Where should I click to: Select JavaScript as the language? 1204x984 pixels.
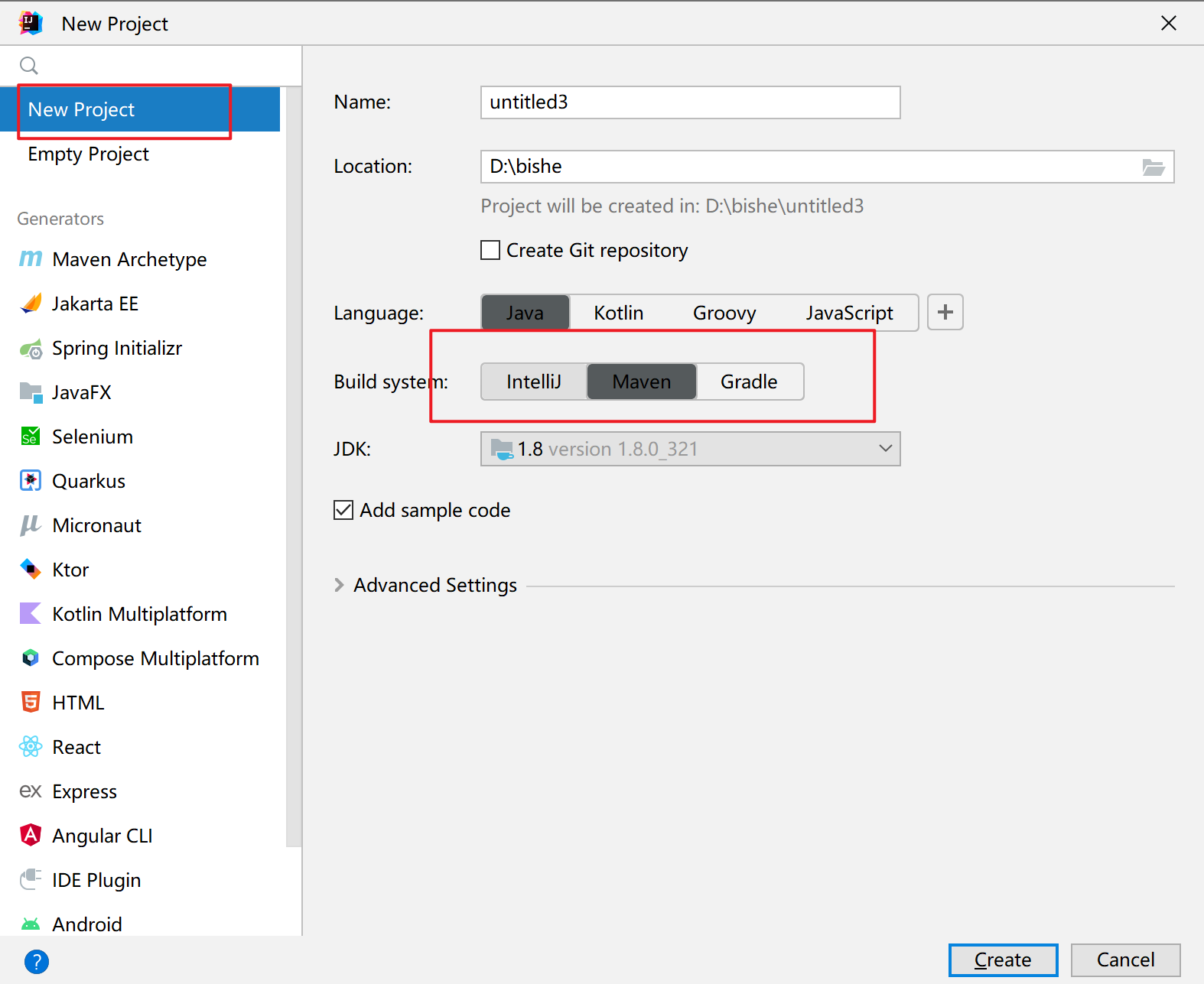click(849, 313)
